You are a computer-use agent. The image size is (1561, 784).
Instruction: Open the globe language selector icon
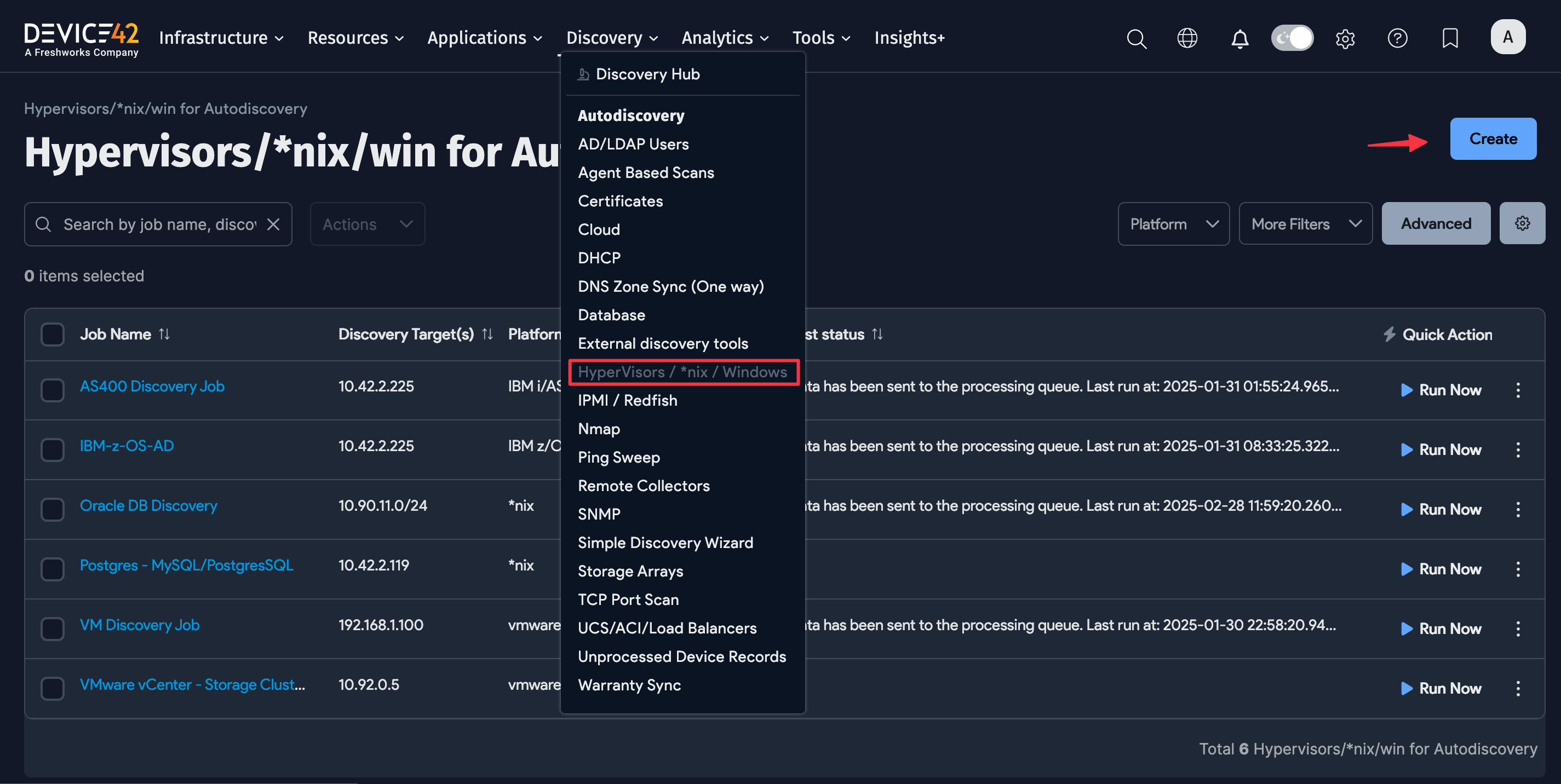point(1187,38)
